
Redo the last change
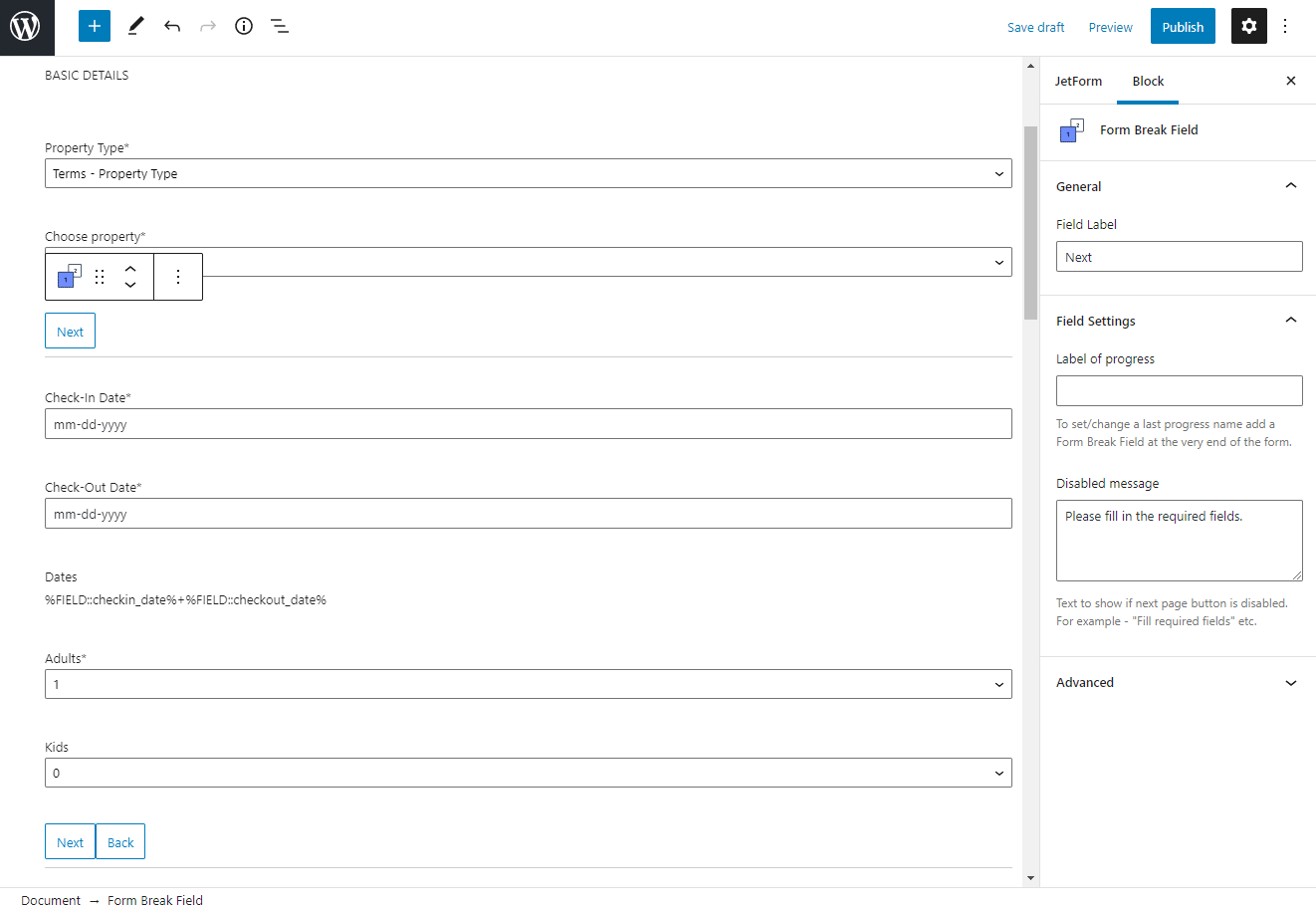[207, 26]
